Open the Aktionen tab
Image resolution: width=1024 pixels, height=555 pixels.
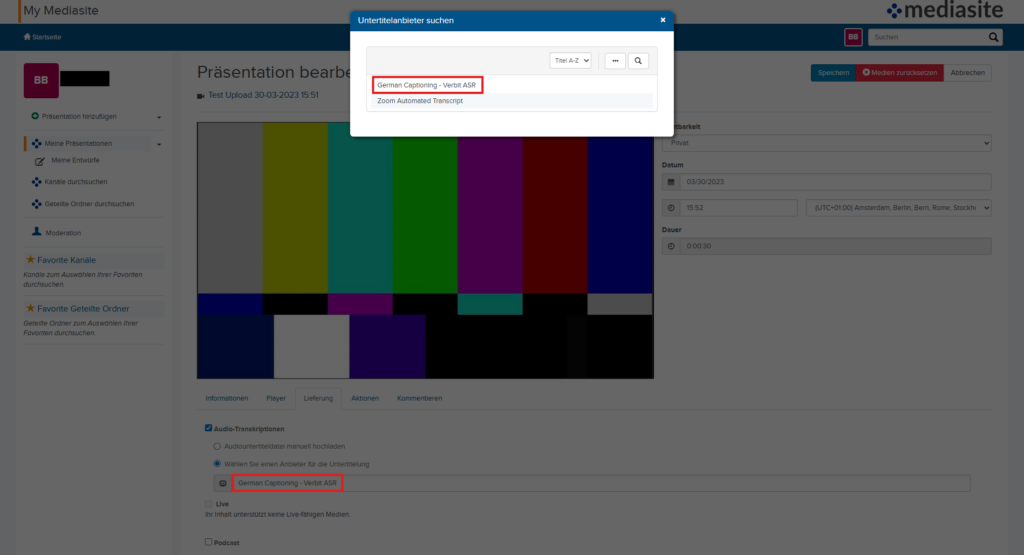coord(365,398)
